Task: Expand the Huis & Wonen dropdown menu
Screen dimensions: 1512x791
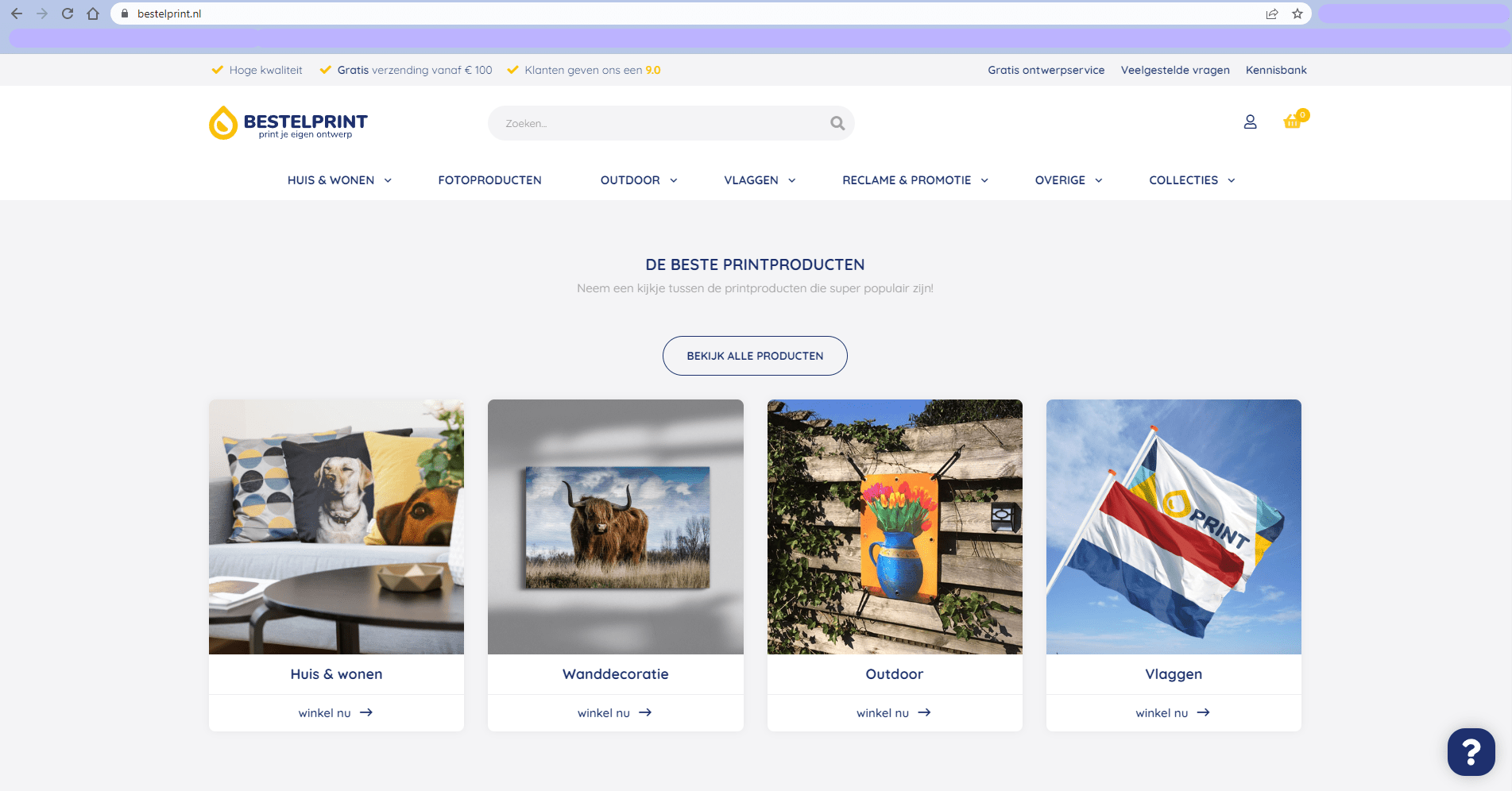Action: (339, 180)
